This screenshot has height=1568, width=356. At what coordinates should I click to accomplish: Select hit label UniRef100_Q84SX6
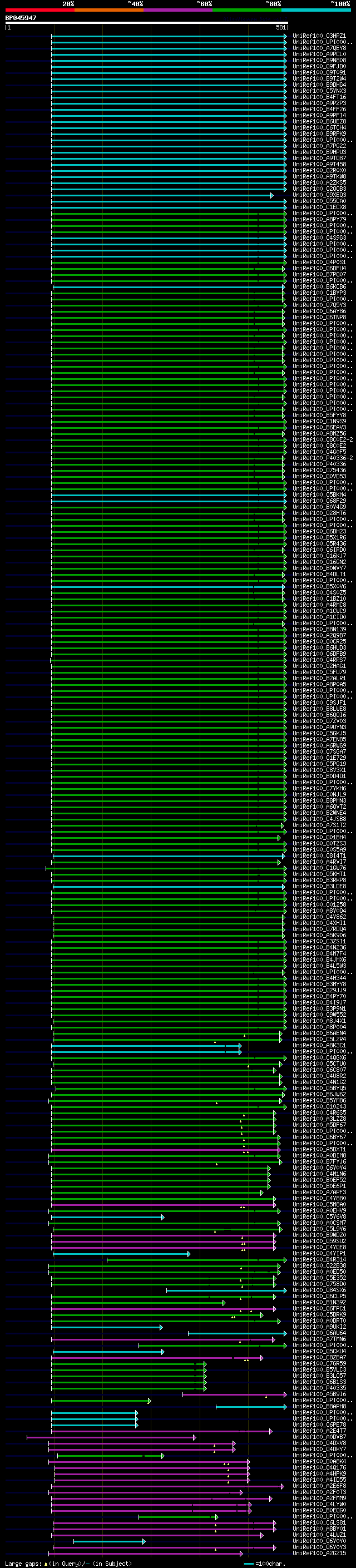(x=319, y=1290)
